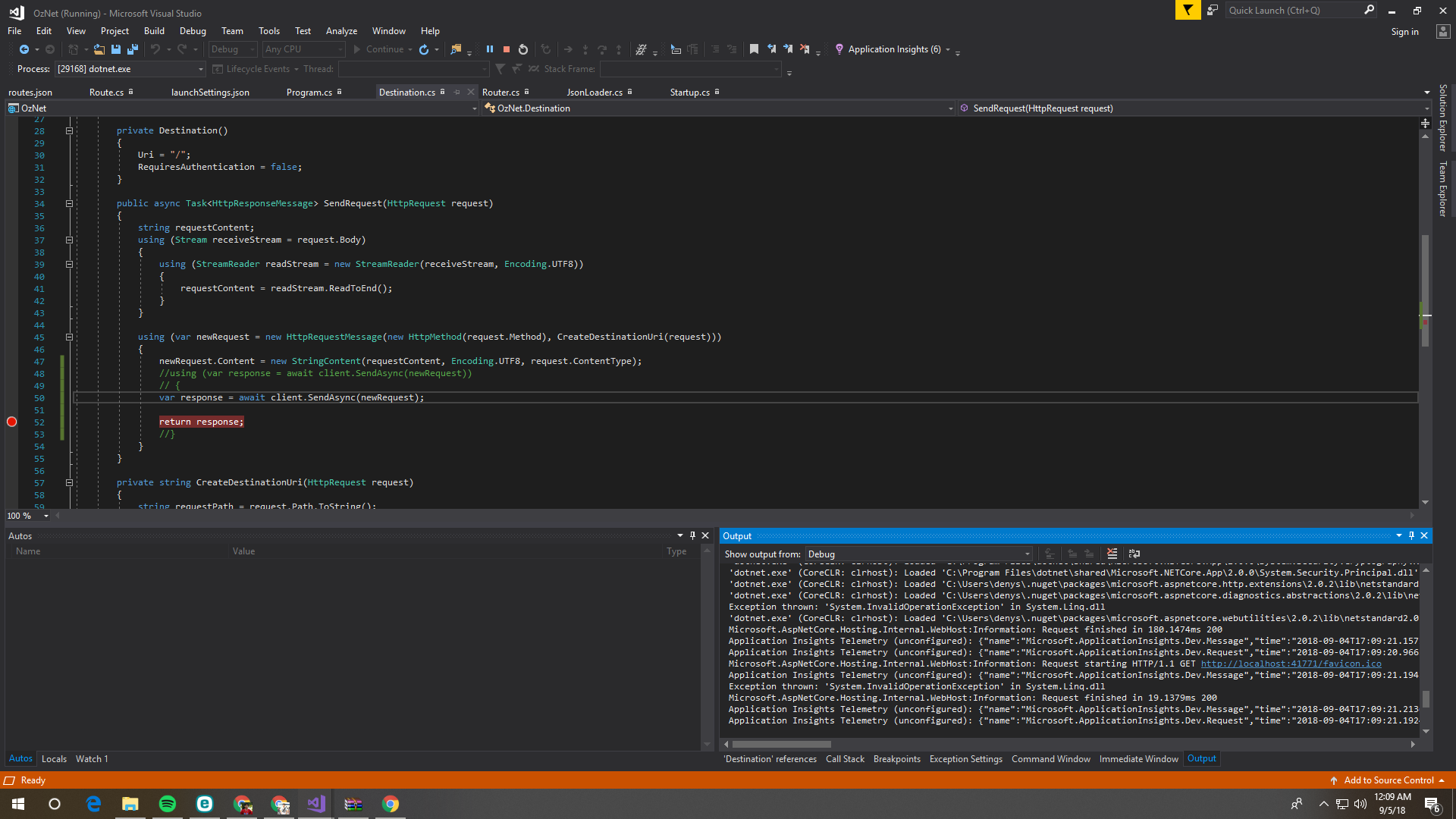Clear All text in the Output window

1112,554
